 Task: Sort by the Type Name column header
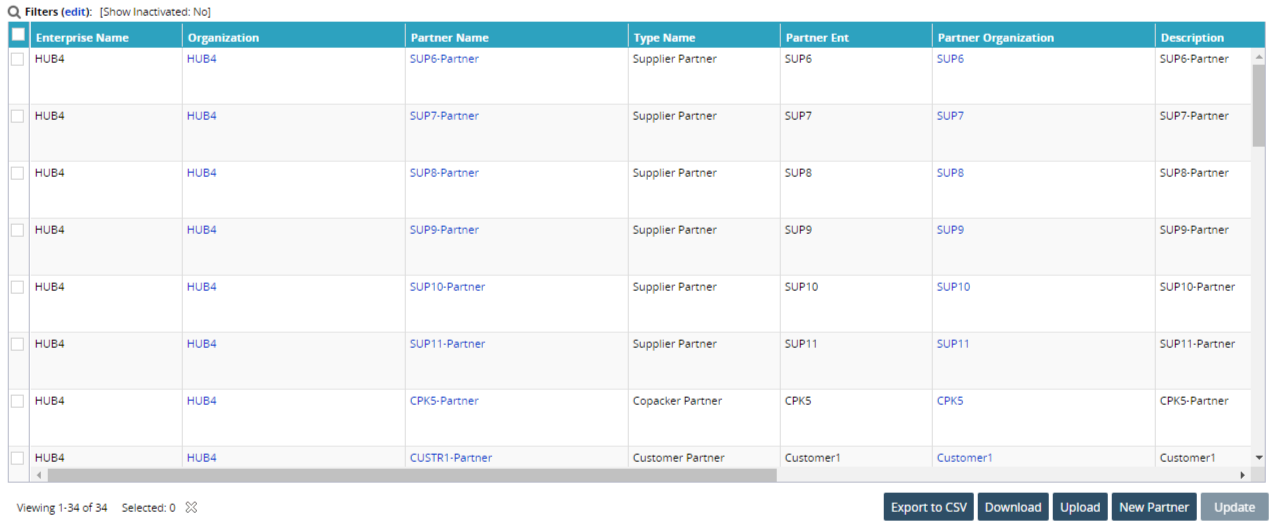click(664, 38)
